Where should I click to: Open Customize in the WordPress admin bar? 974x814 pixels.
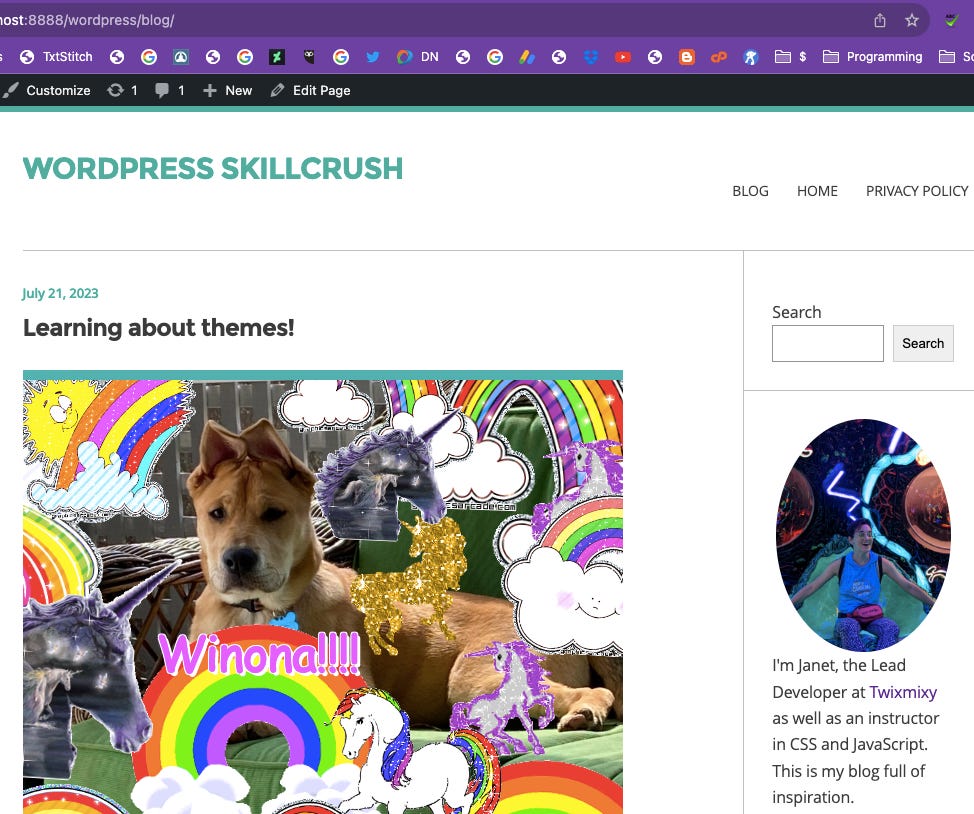click(x=47, y=91)
